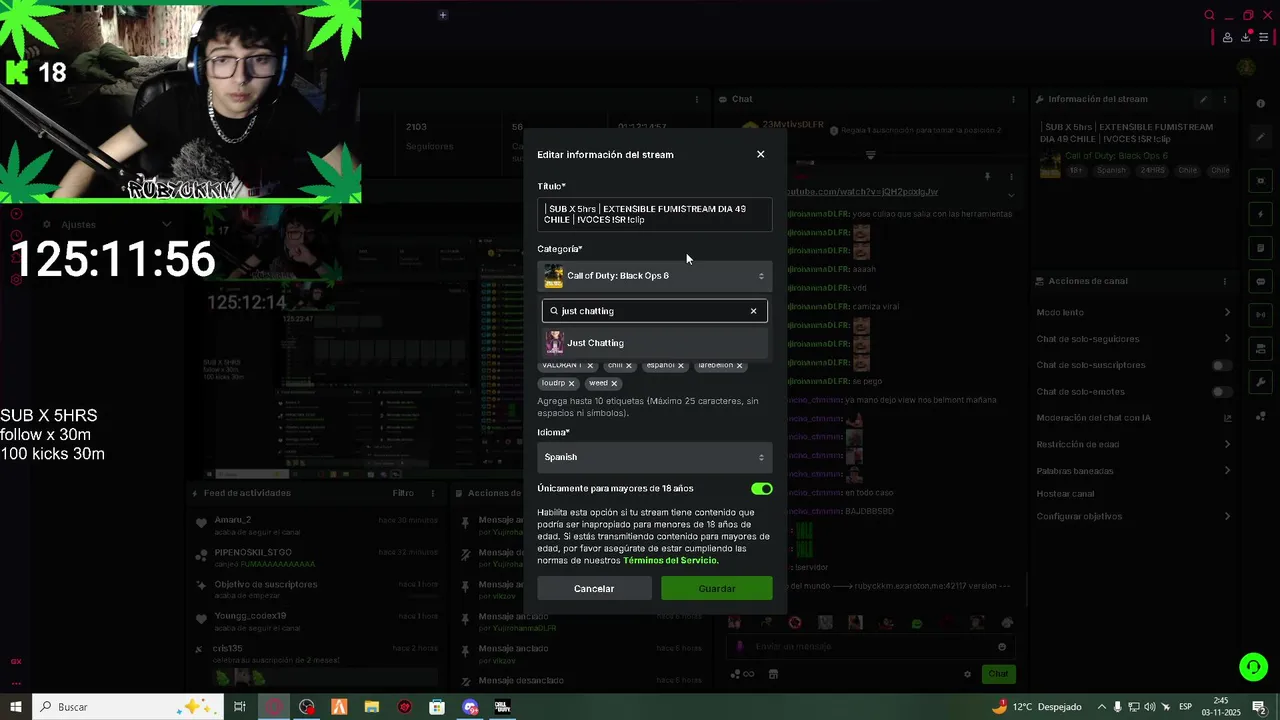Screen dimensions: 1280x720
Task: Clear the category search text
Action: [754, 311]
